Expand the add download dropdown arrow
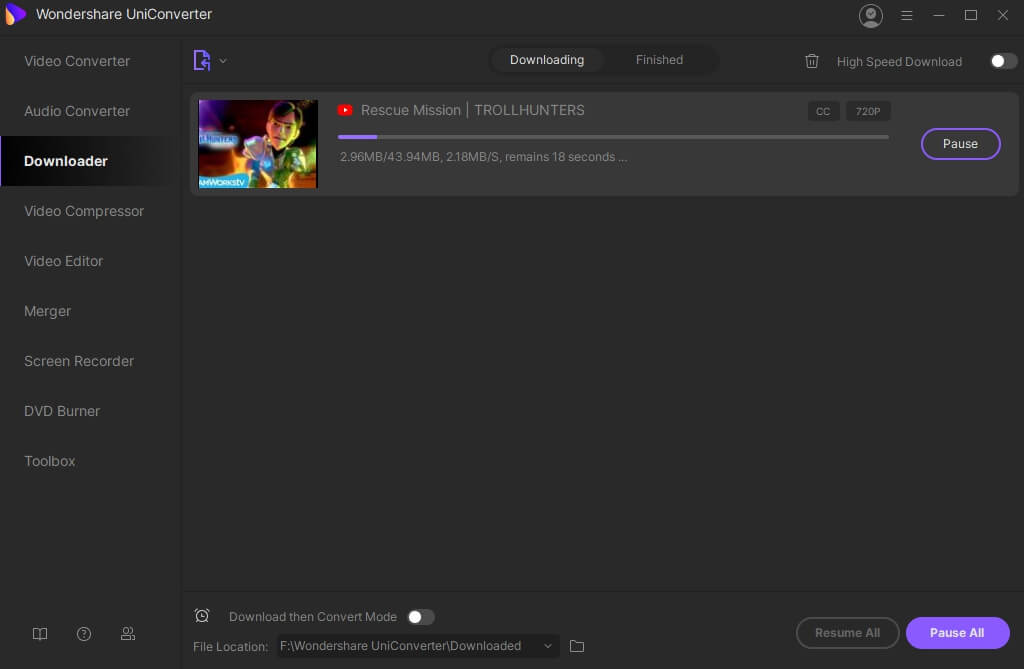The image size is (1024, 669). coord(223,61)
